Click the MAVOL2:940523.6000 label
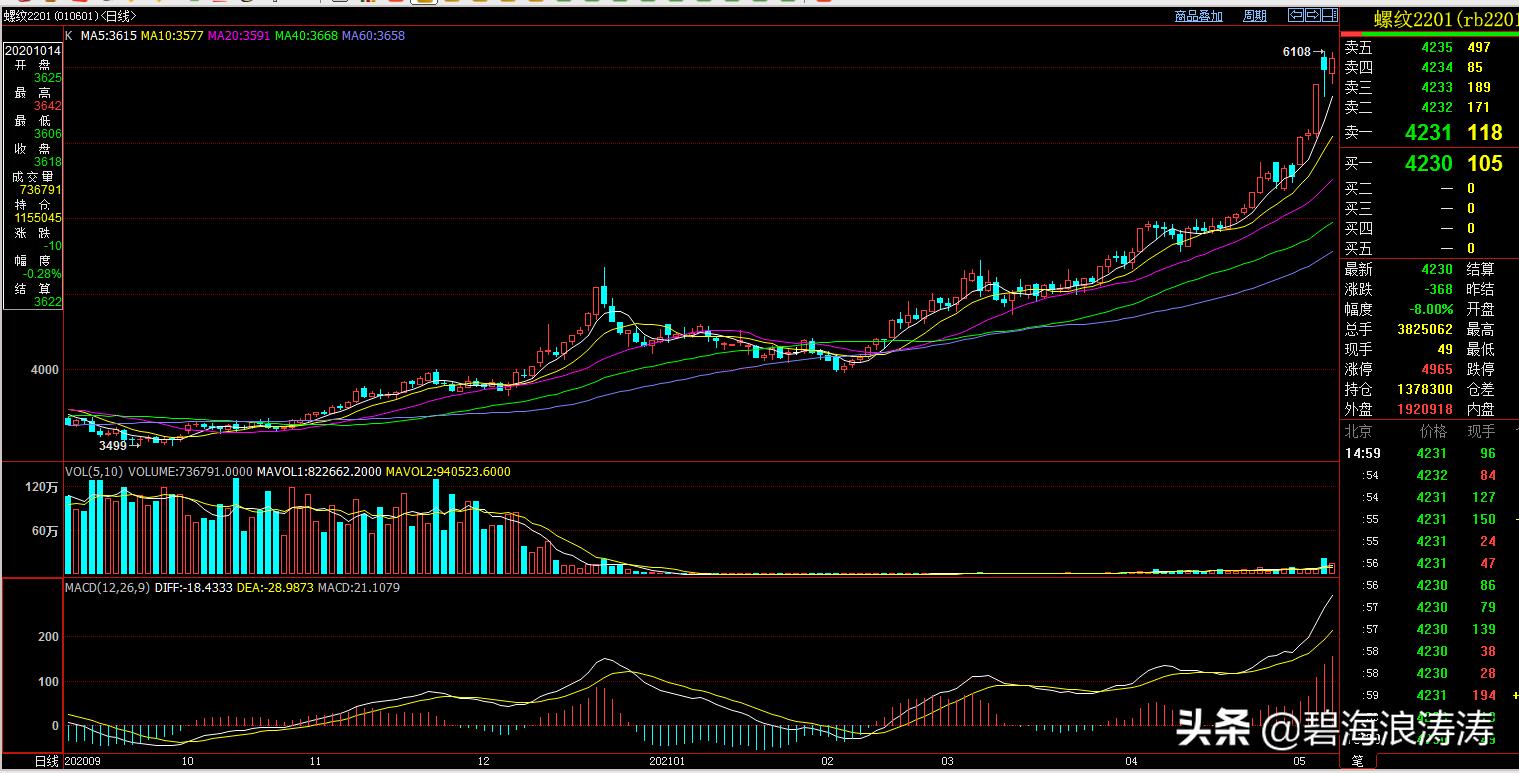Image resolution: width=1519 pixels, height=773 pixels. coord(449,472)
